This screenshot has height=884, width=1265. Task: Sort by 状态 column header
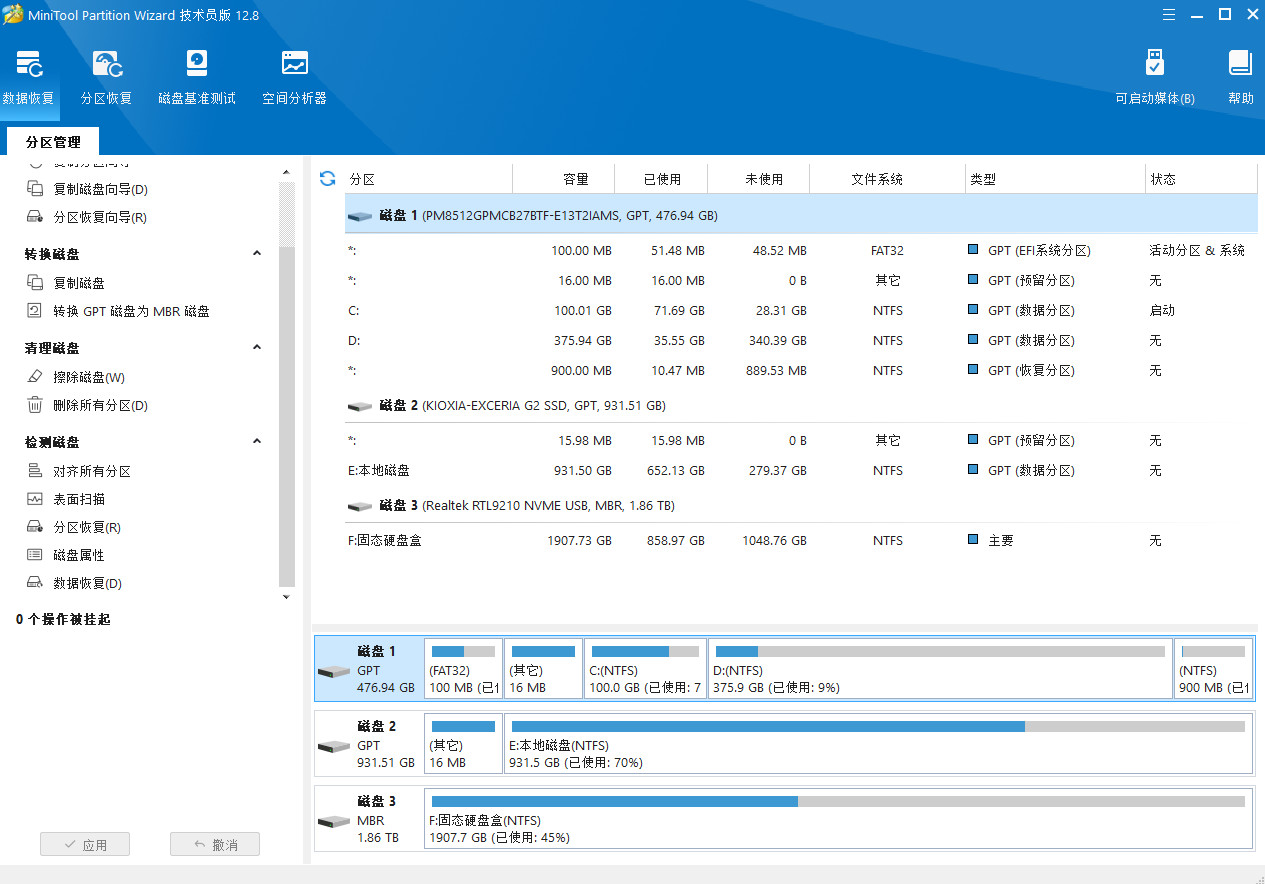(1201, 179)
